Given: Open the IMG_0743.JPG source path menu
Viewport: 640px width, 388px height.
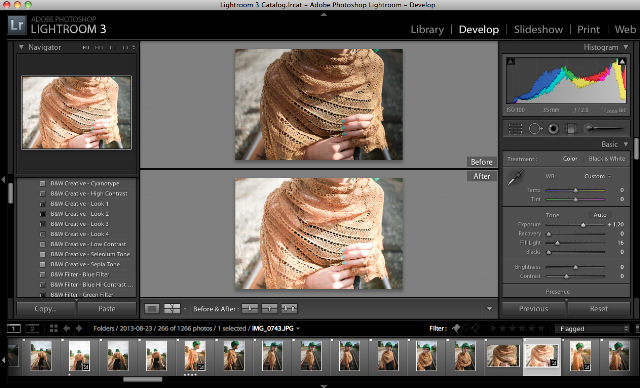Looking at the screenshot, I should tap(276, 328).
